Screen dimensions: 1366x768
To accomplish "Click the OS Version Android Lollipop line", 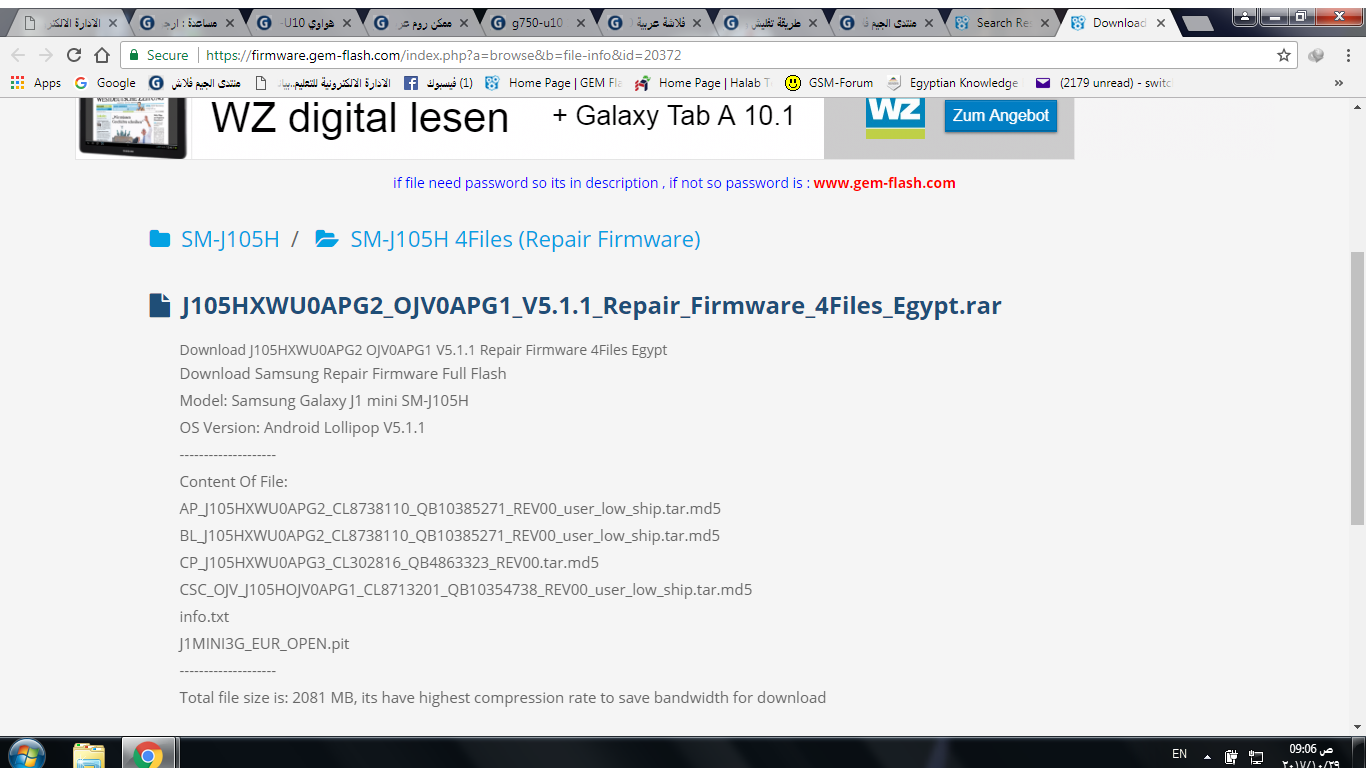I will point(302,428).
